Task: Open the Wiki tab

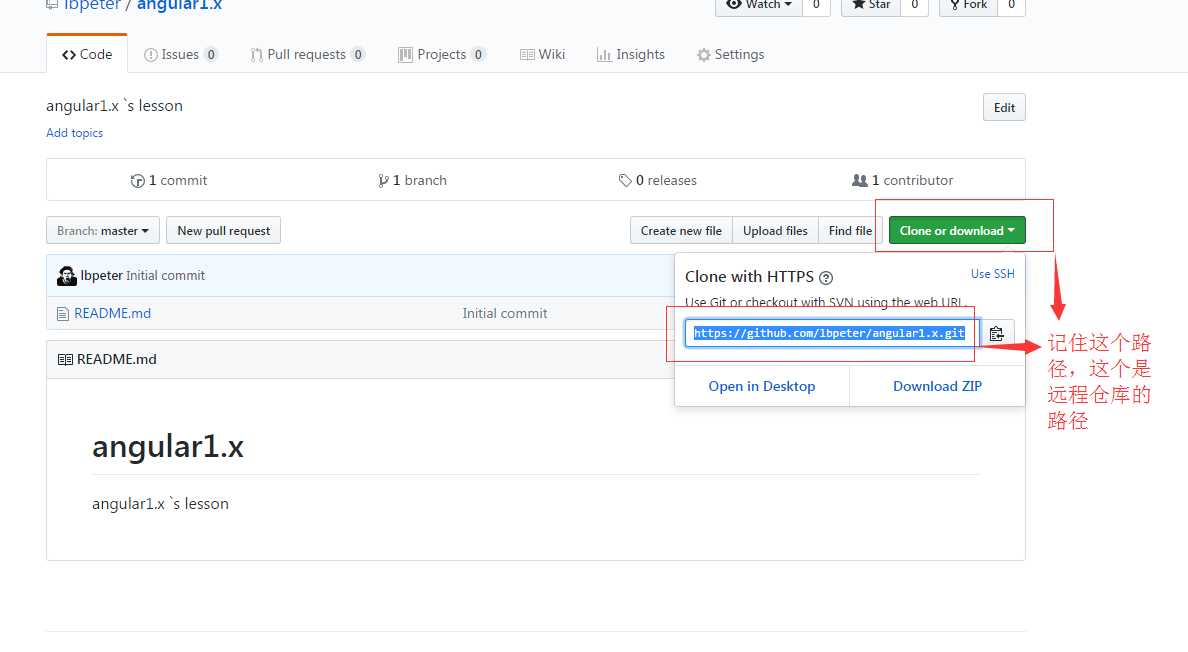Action: (542, 55)
